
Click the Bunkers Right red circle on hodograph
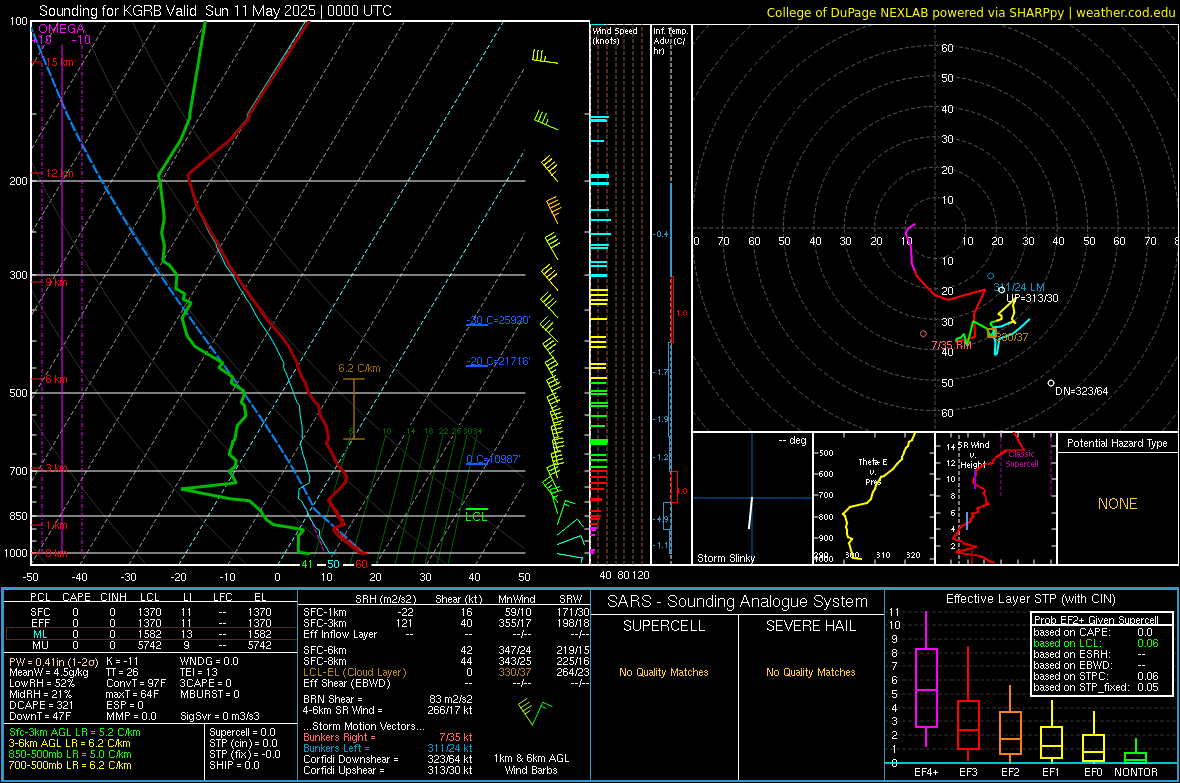point(923,334)
